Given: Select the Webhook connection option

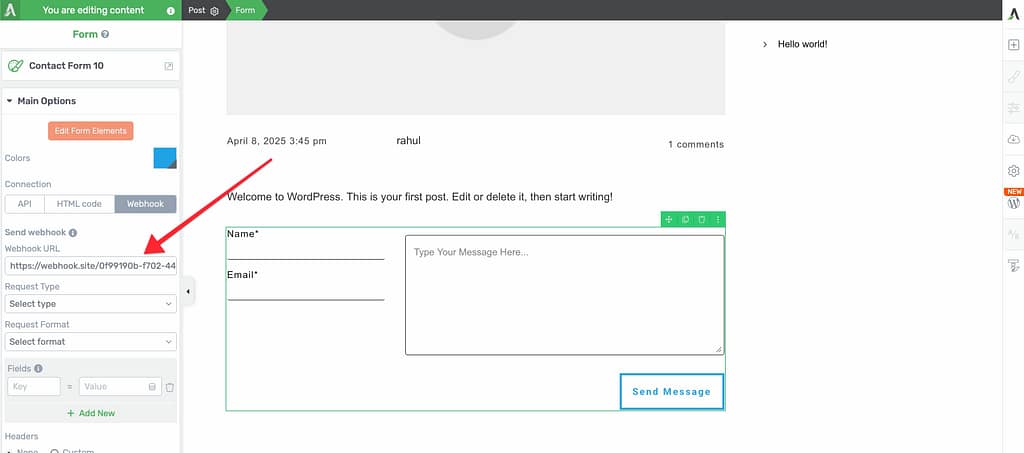Looking at the screenshot, I should click(145, 204).
